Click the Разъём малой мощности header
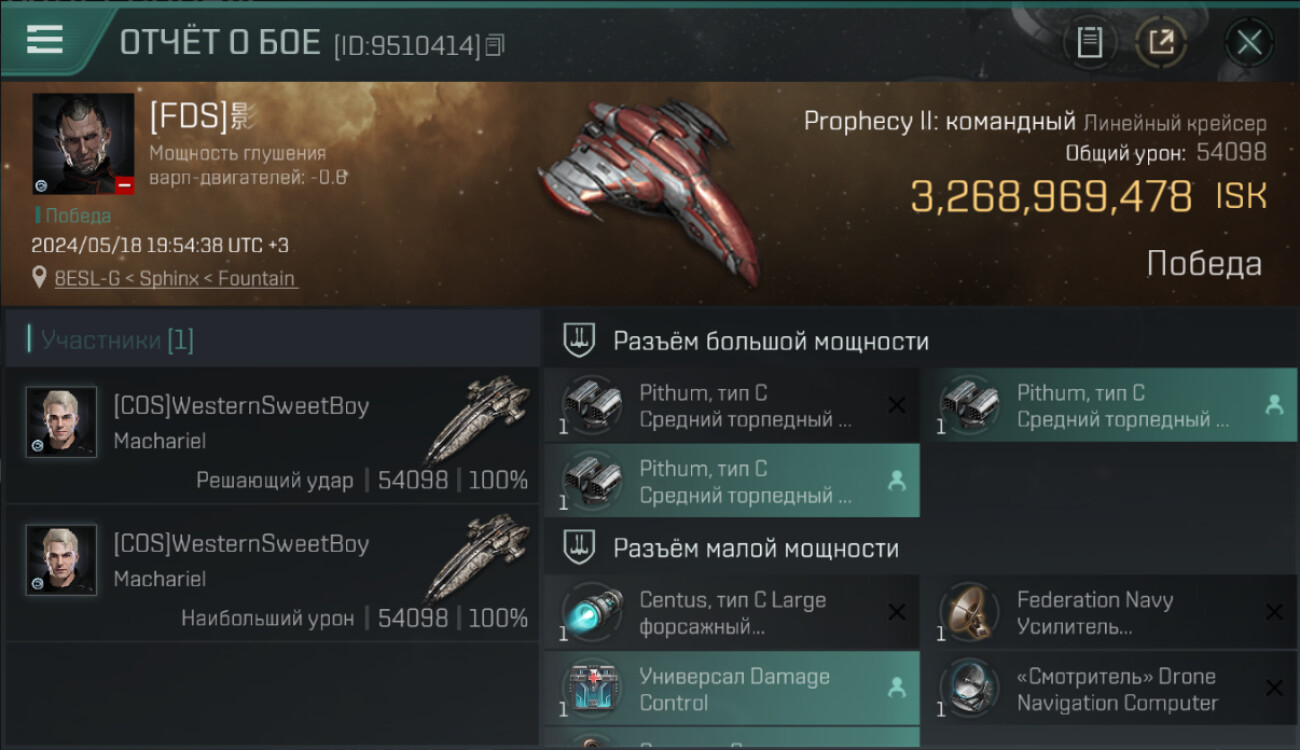This screenshot has width=1300, height=750. coord(755,548)
